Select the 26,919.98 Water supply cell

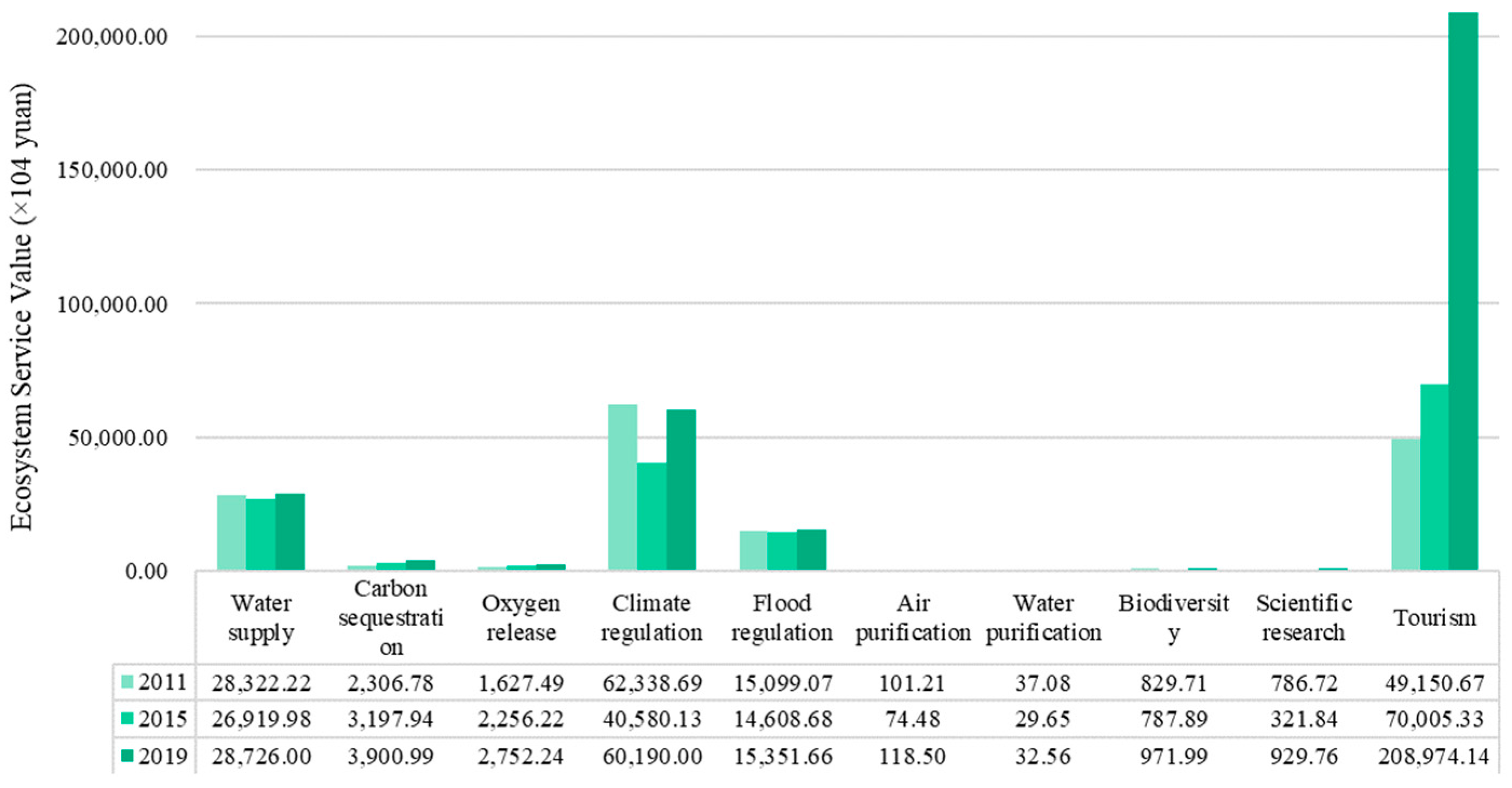point(261,719)
